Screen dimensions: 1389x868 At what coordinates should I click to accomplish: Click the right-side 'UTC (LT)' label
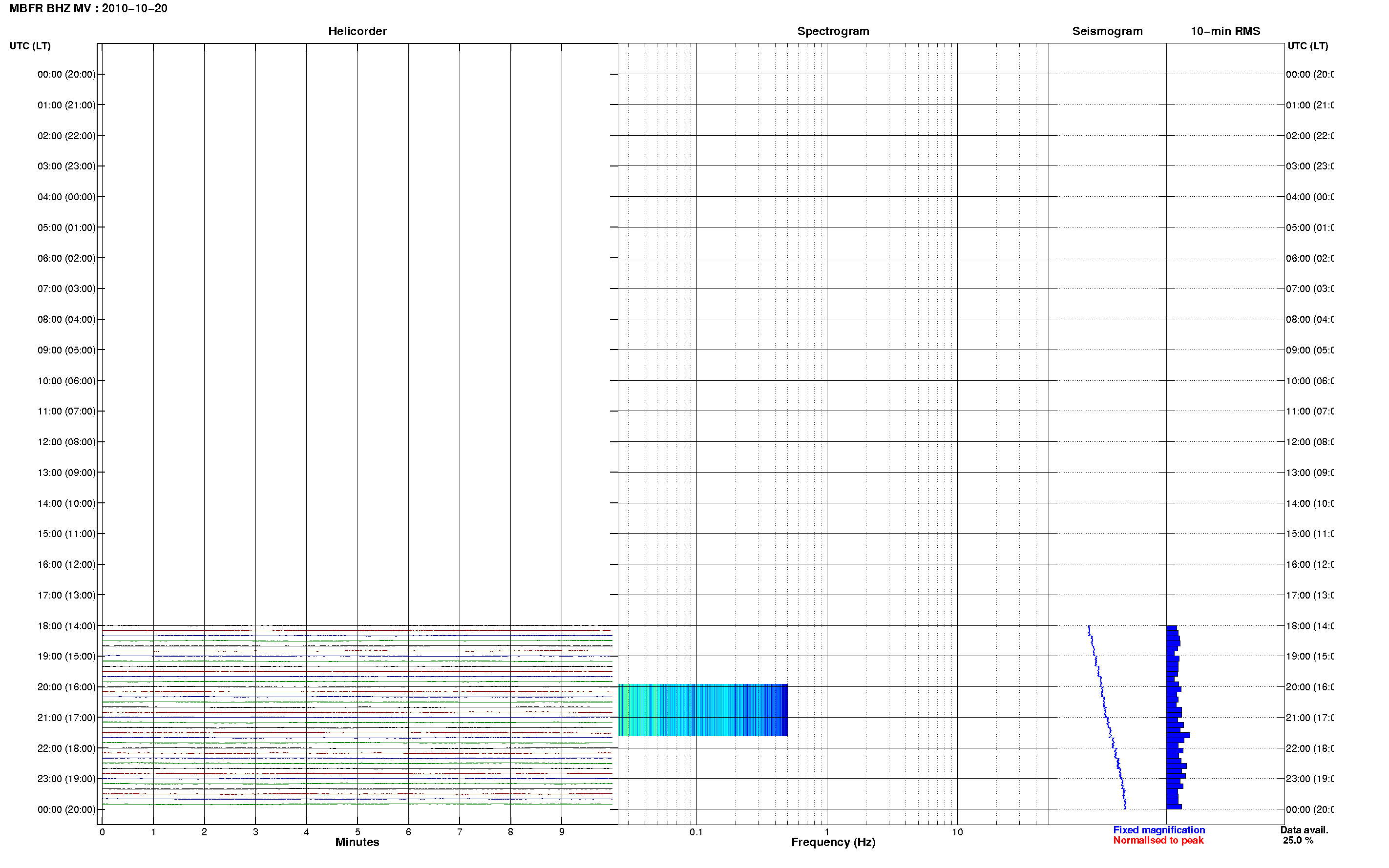point(1307,46)
